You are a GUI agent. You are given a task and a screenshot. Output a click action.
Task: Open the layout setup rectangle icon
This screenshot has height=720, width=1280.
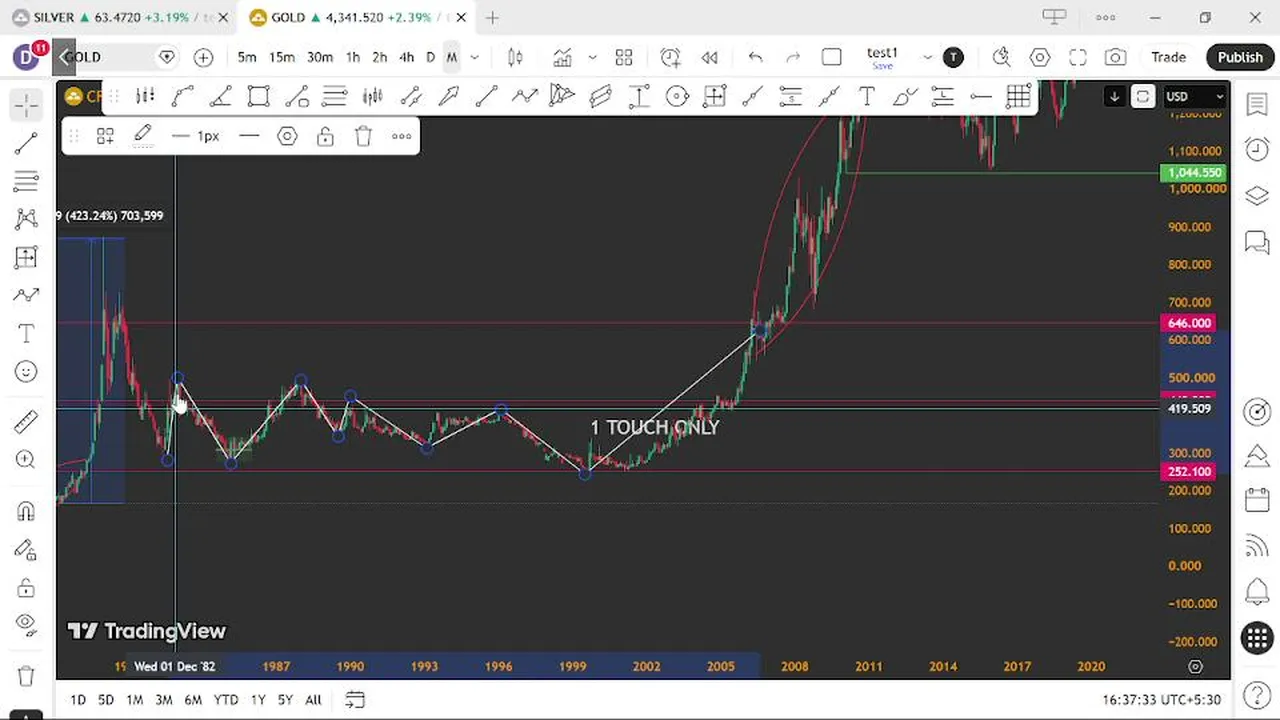pyautogui.click(x=831, y=57)
